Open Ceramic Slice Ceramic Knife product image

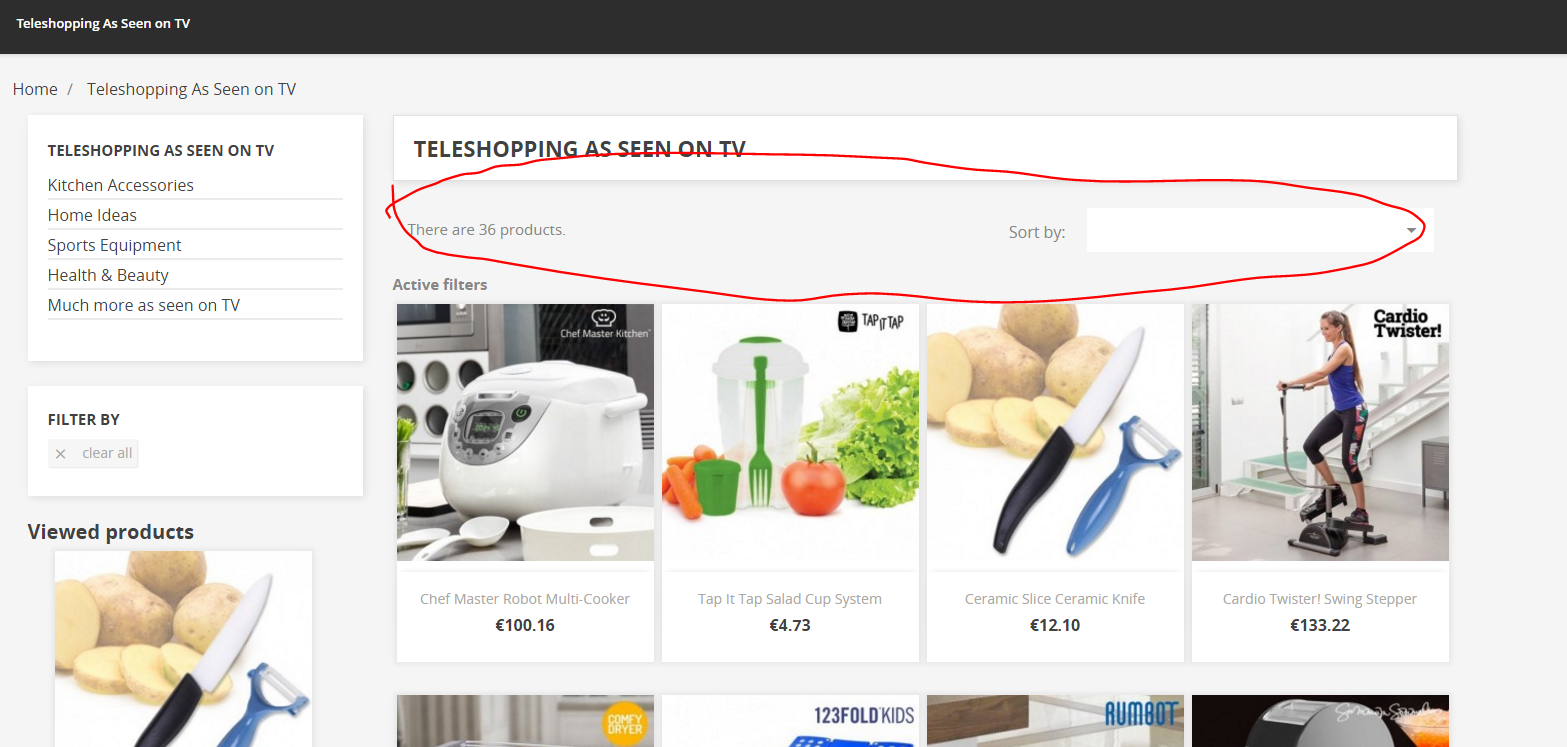(1055, 433)
